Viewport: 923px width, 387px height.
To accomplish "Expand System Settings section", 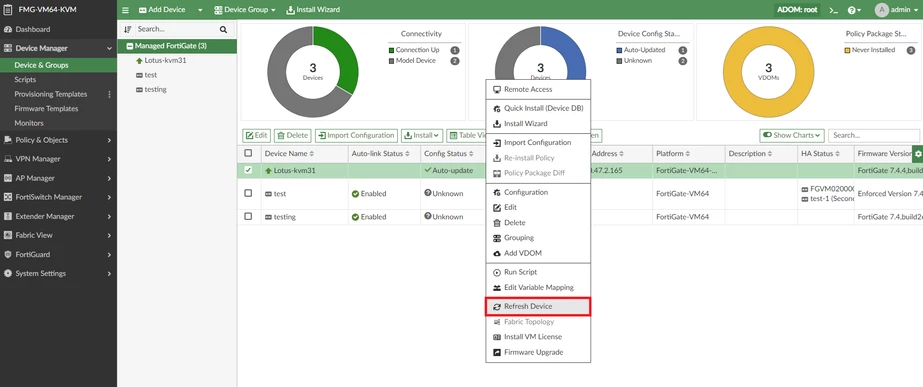I will 58,273.
